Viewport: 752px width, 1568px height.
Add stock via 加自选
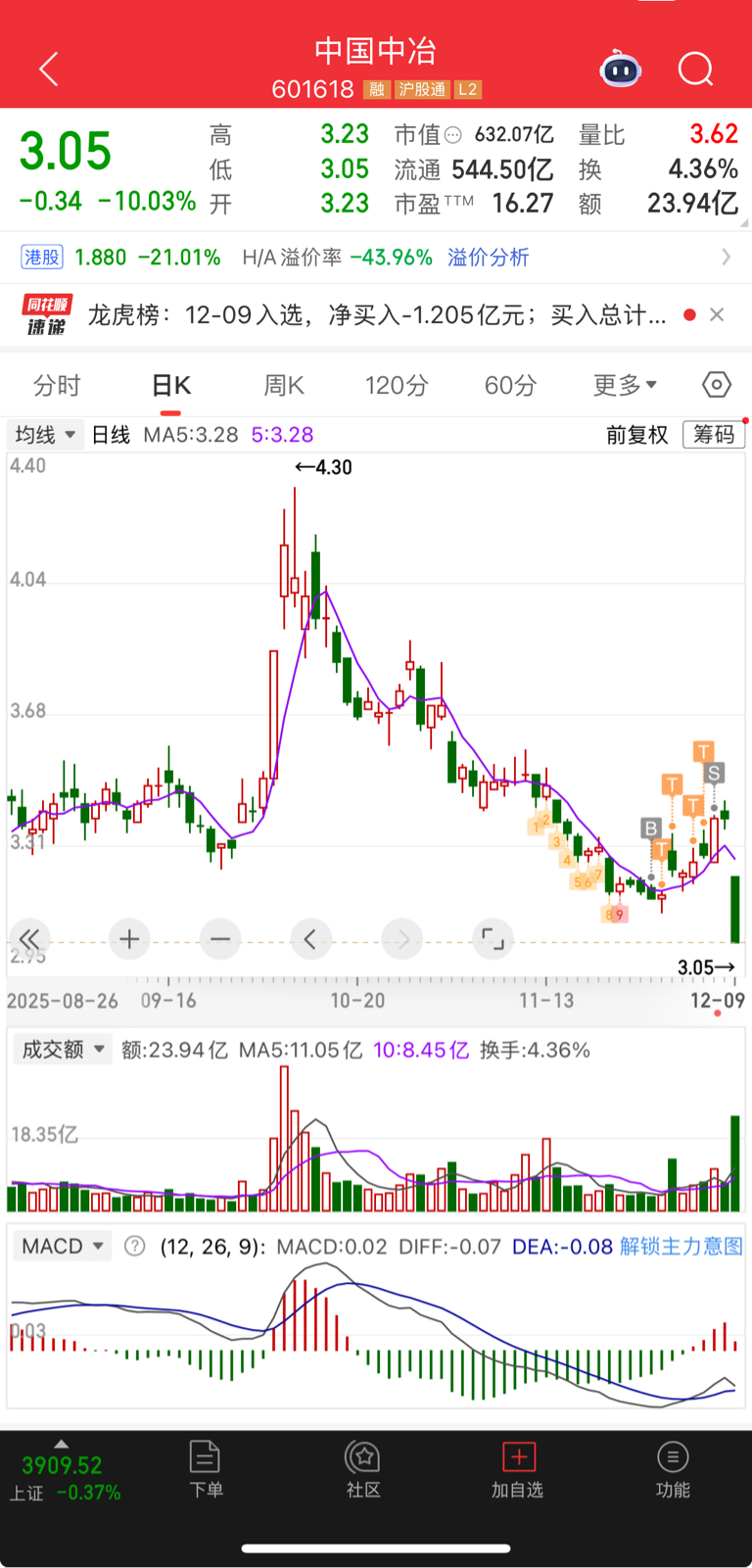517,1470
